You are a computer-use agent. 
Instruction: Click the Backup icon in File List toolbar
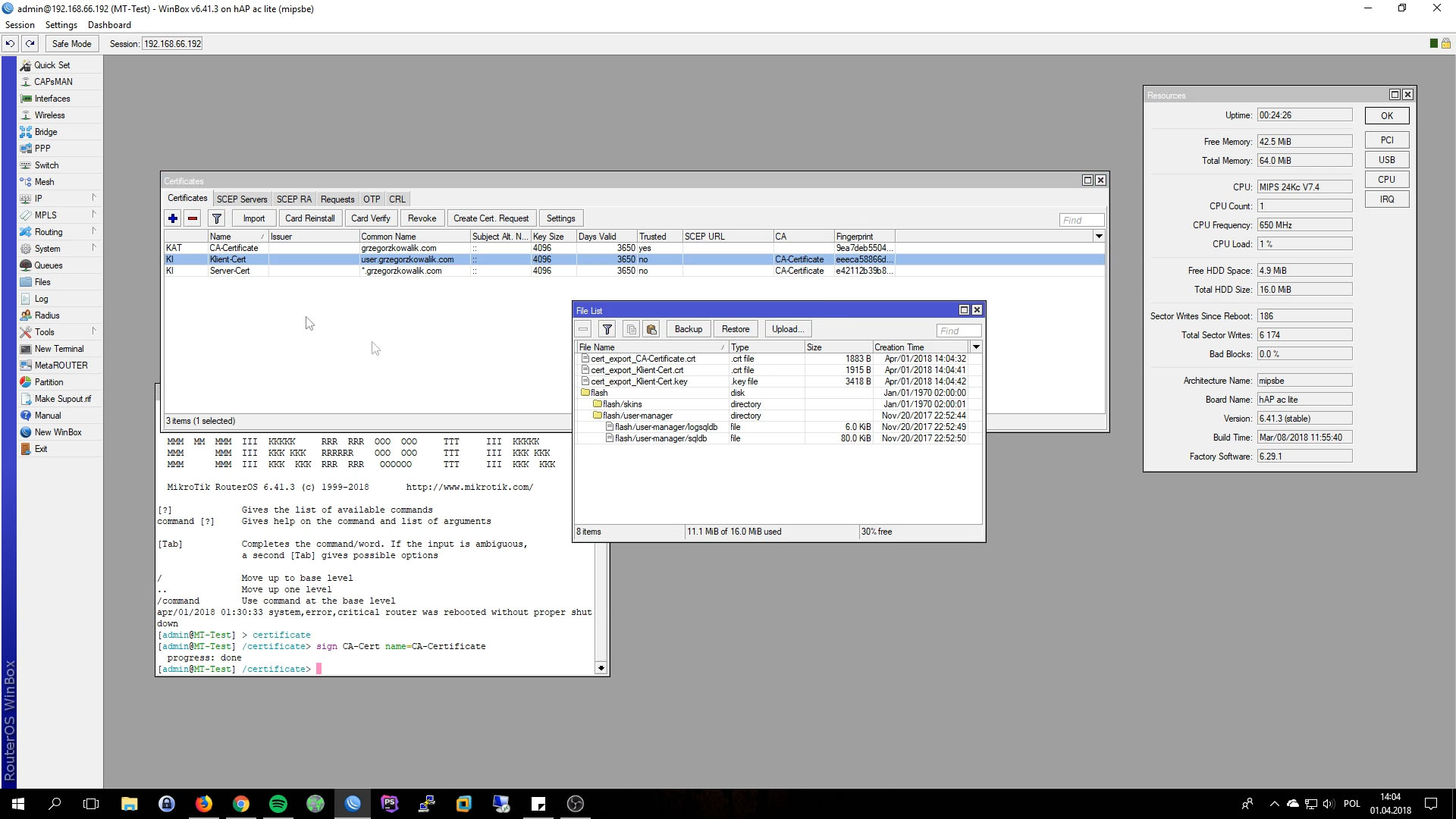pos(689,329)
